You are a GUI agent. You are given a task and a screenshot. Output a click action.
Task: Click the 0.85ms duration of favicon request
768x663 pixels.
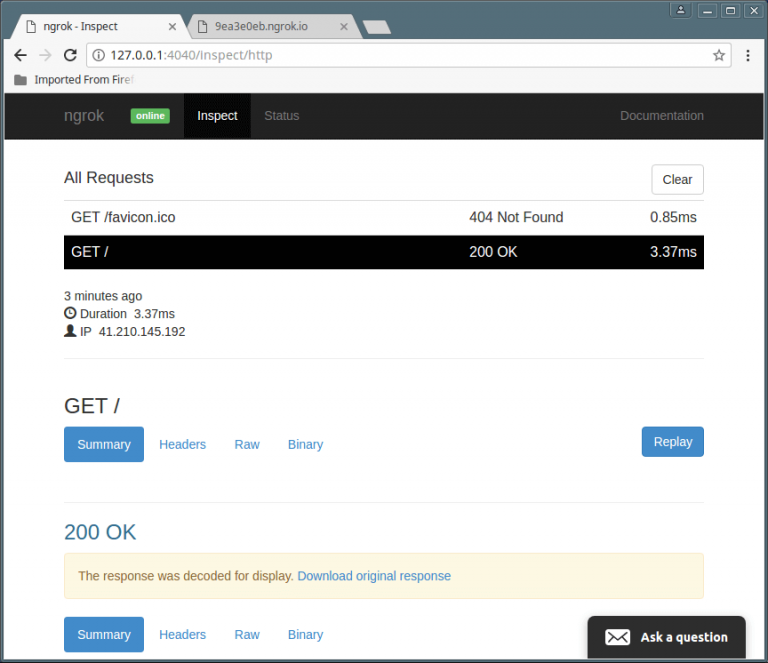pos(673,217)
